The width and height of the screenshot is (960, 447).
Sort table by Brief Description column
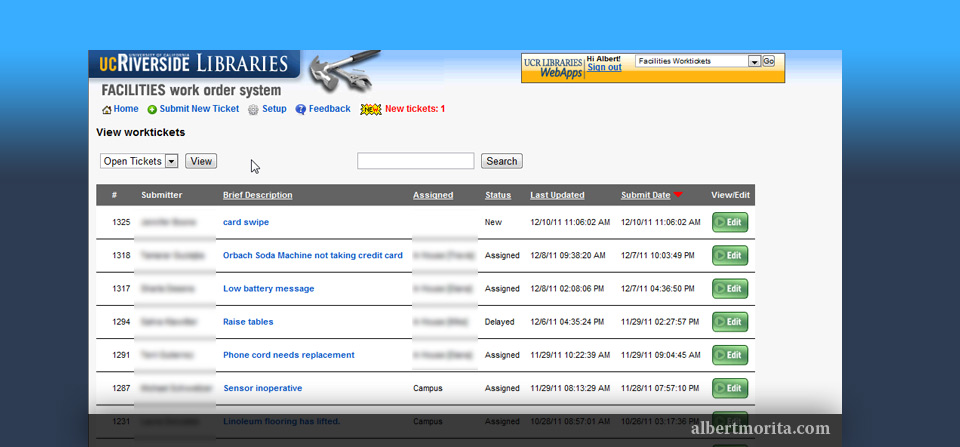pyautogui.click(x=257, y=195)
